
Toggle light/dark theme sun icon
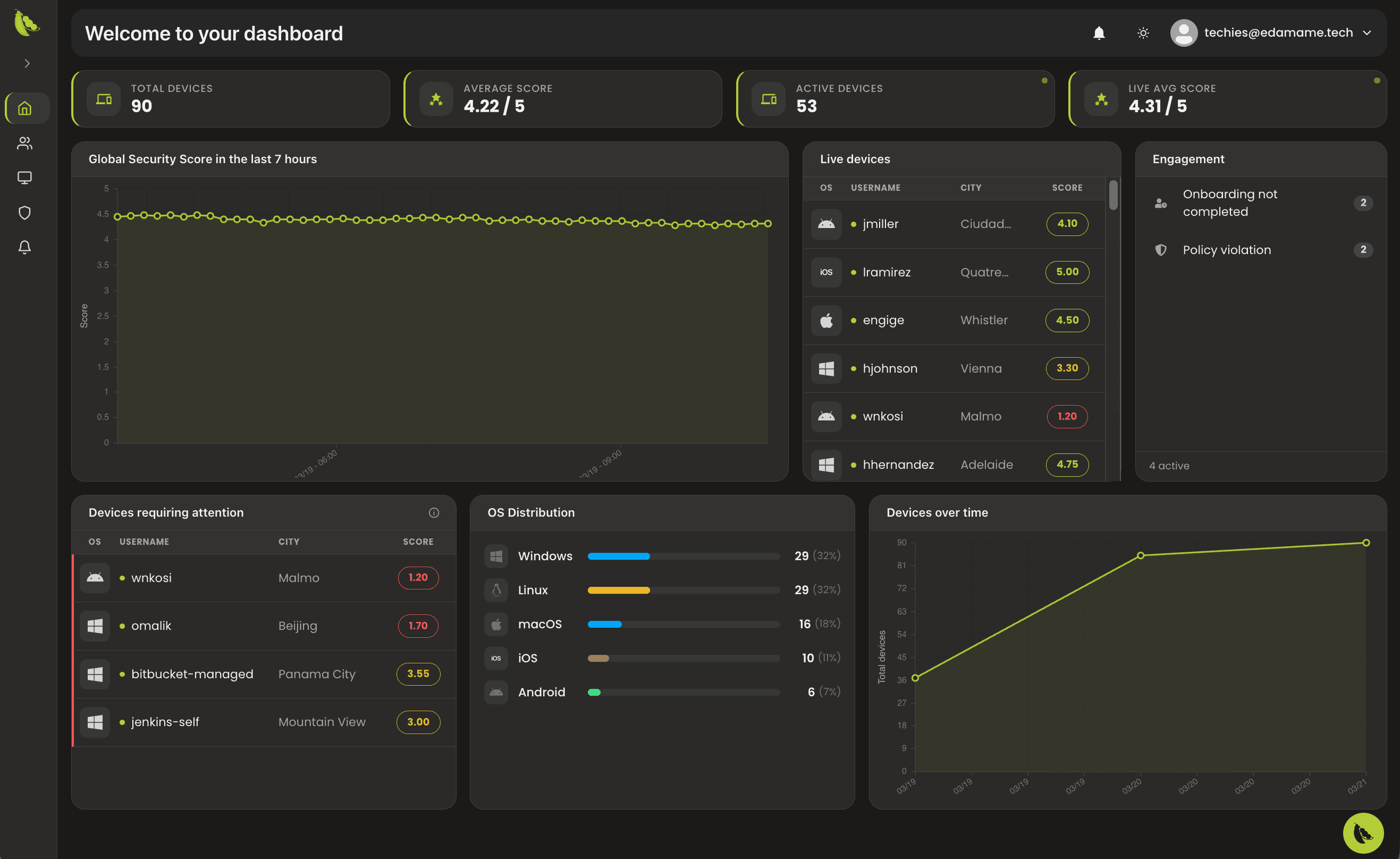[1143, 33]
